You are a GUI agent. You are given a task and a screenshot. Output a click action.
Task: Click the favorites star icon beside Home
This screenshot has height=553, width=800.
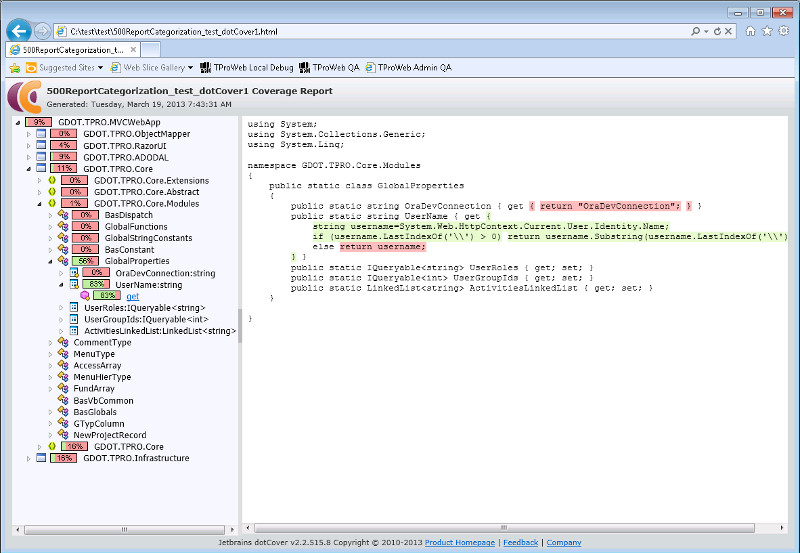(767, 31)
